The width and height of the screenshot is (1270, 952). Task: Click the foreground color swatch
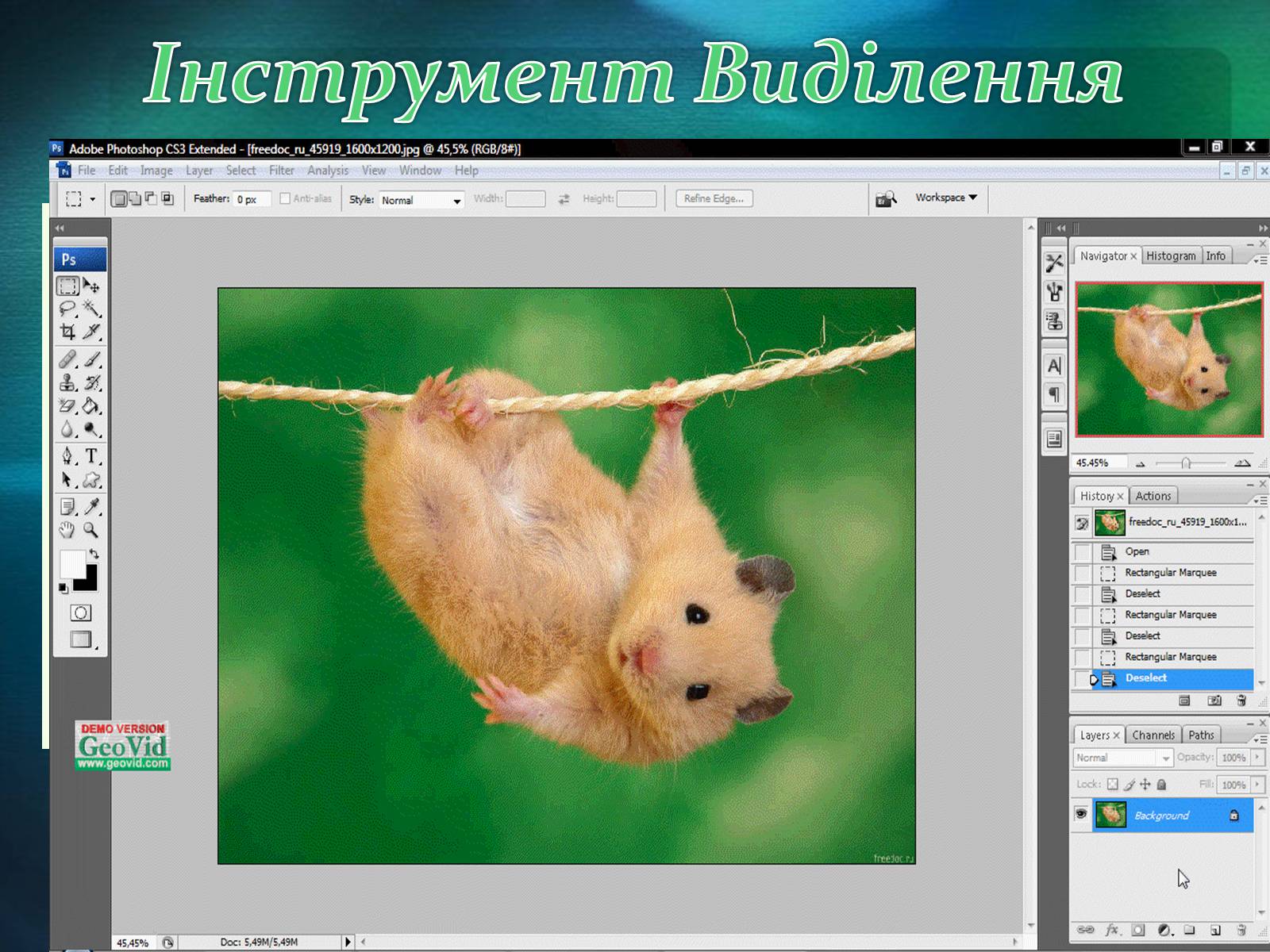[72, 564]
